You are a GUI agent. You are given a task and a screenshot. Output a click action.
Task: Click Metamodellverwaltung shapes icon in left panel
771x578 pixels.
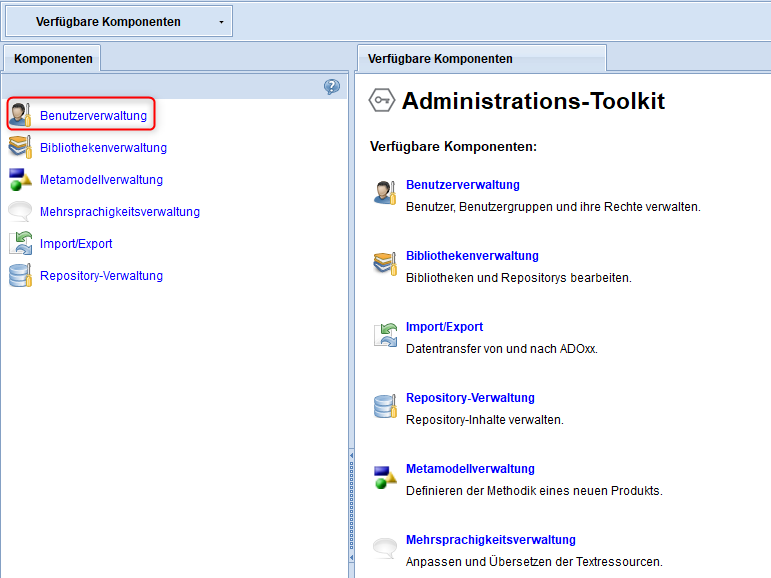pyautogui.click(x=21, y=180)
